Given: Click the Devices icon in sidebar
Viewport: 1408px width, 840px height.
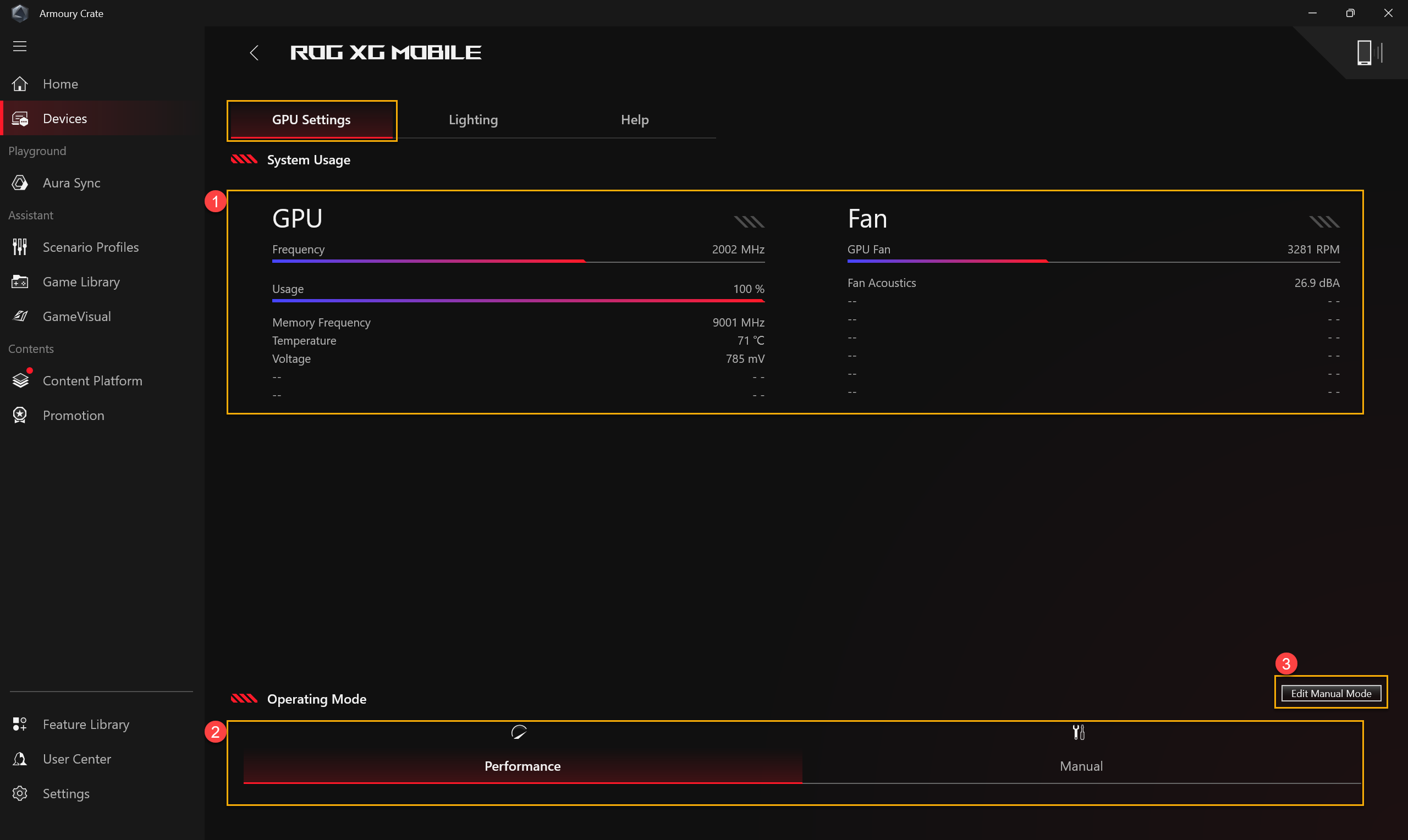Looking at the screenshot, I should click(20, 119).
